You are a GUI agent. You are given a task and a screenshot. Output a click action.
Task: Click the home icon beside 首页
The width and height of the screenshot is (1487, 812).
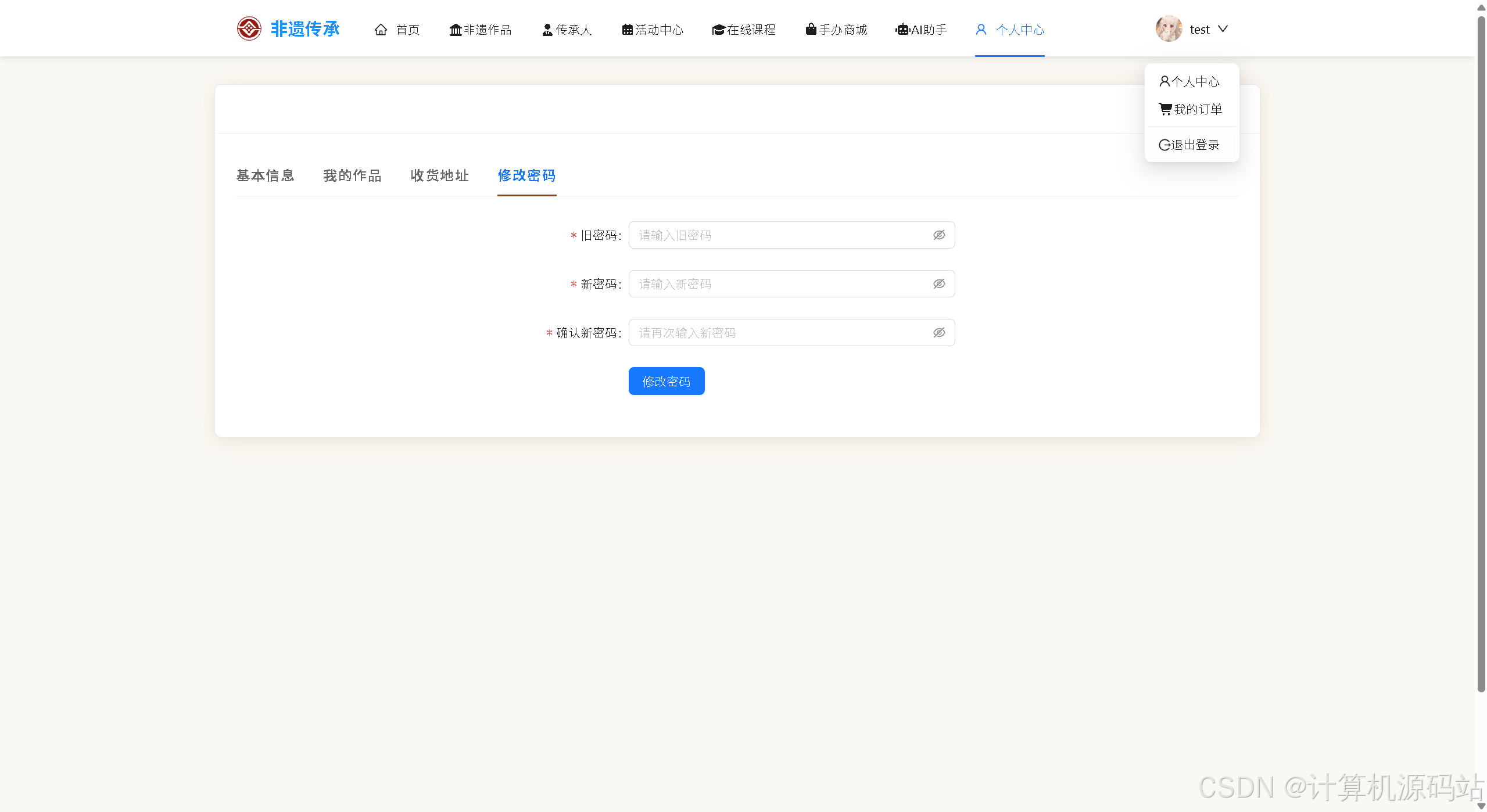[x=381, y=30]
